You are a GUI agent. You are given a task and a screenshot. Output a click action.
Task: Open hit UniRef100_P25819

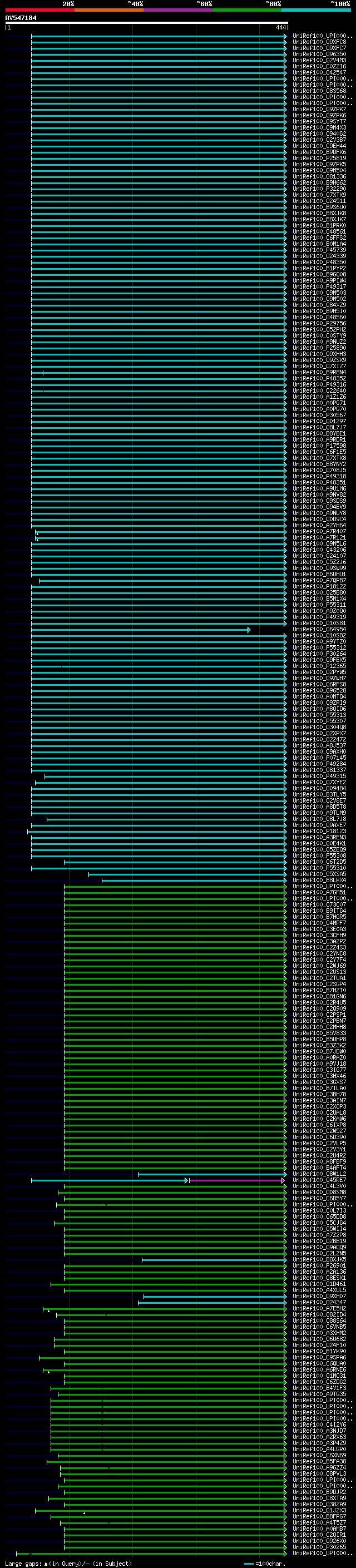pos(319,159)
